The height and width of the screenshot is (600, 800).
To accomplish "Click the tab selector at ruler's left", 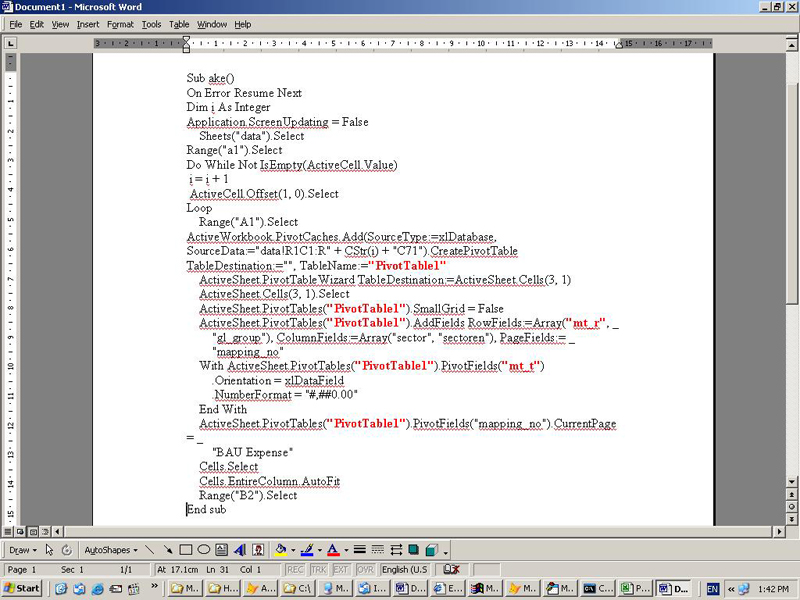I will coord(10,43).
